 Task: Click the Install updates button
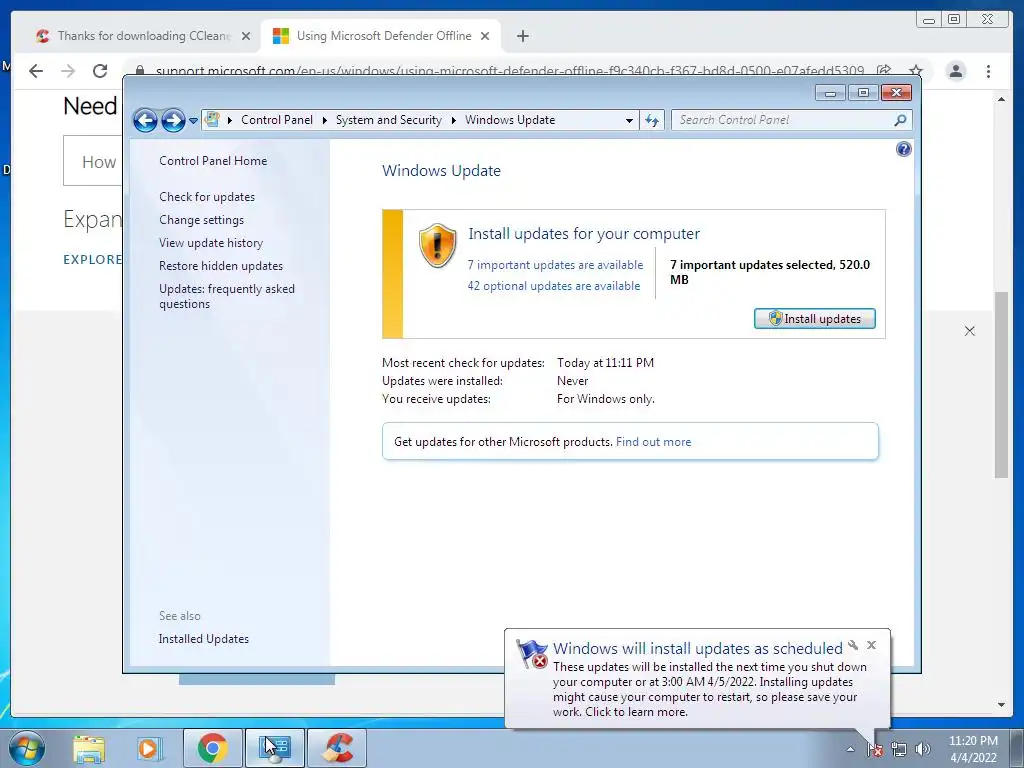(814, 319)
